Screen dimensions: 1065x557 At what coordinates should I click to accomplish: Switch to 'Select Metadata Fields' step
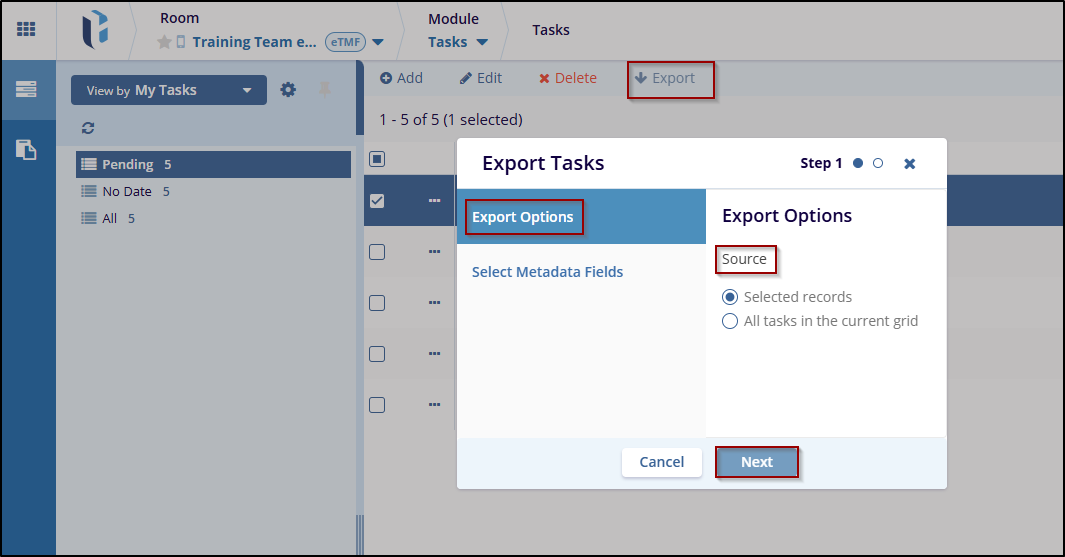click(x=547, y=272)
